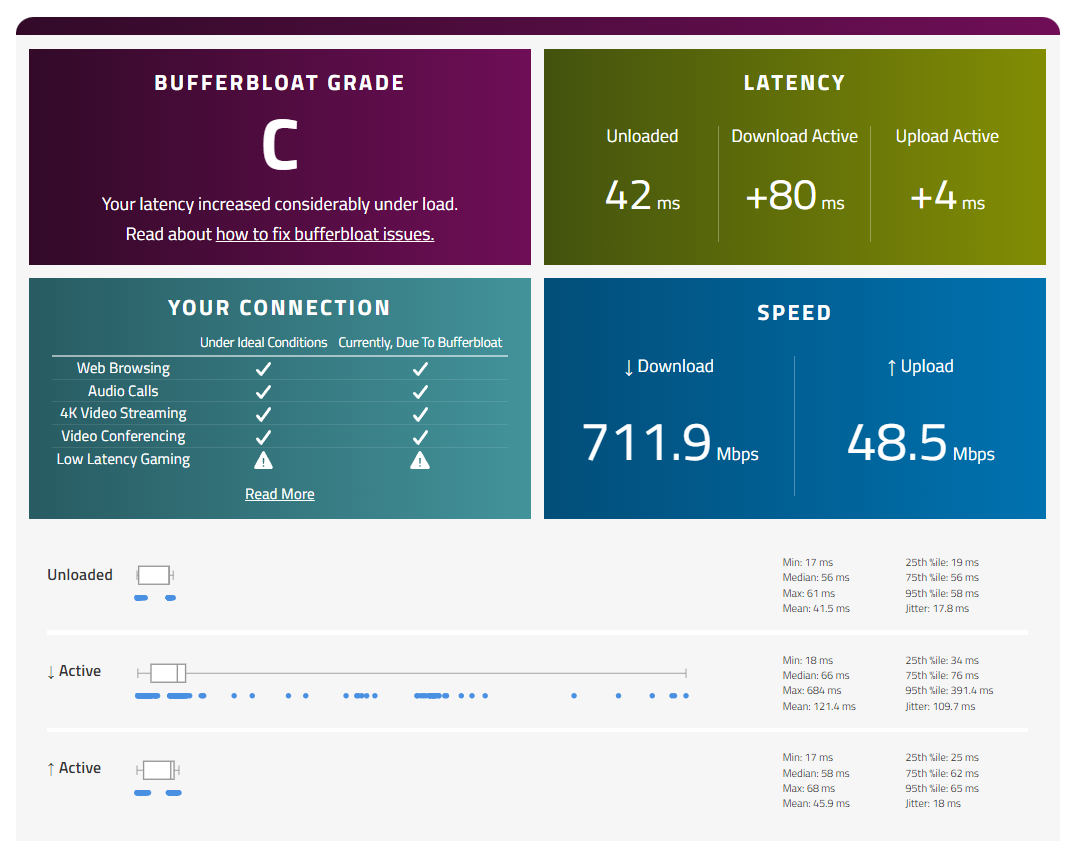Click Jitter: 109.7 ms statistic
The image size is (1080, 841).
[940, 707]
